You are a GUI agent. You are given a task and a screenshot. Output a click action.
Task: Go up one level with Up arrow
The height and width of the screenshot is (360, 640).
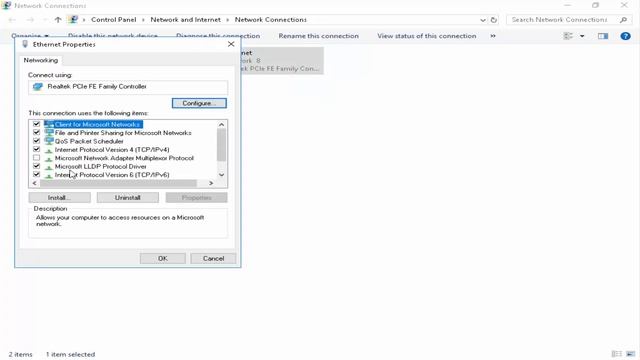click(58, 20)
